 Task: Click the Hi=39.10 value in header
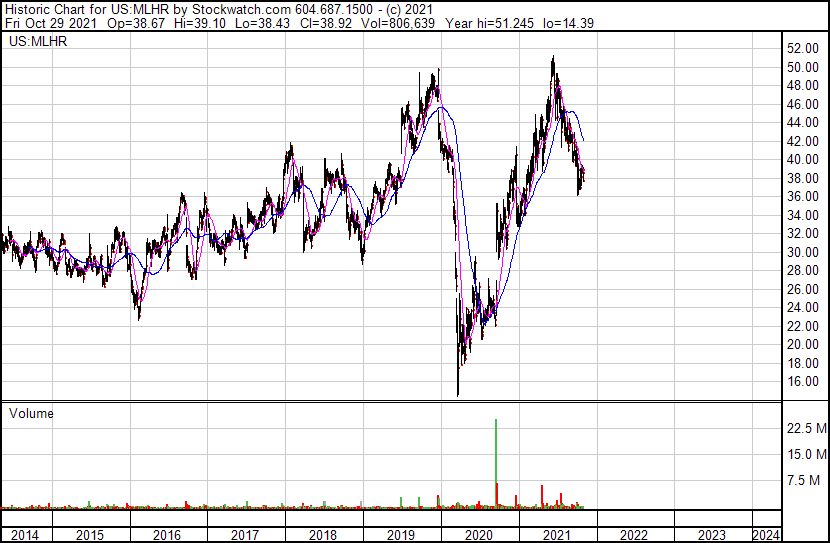click(200, 23)
